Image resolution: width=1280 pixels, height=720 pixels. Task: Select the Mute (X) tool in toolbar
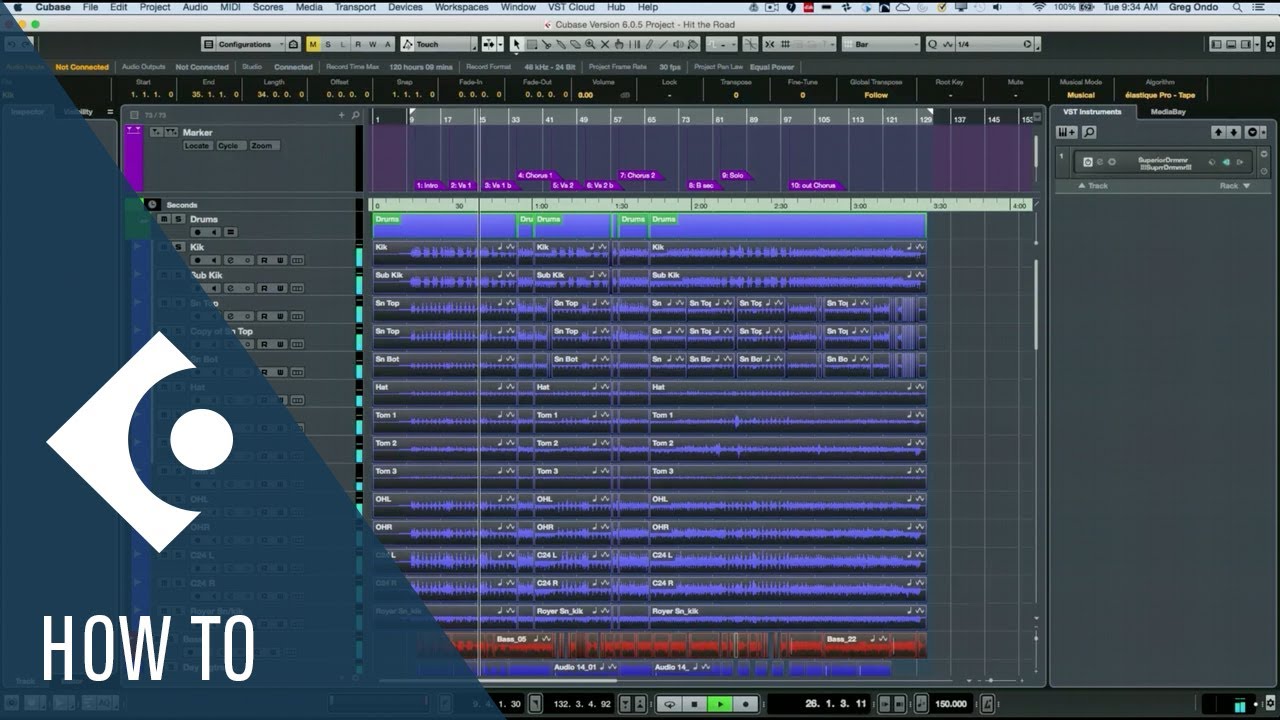point(605,44)
